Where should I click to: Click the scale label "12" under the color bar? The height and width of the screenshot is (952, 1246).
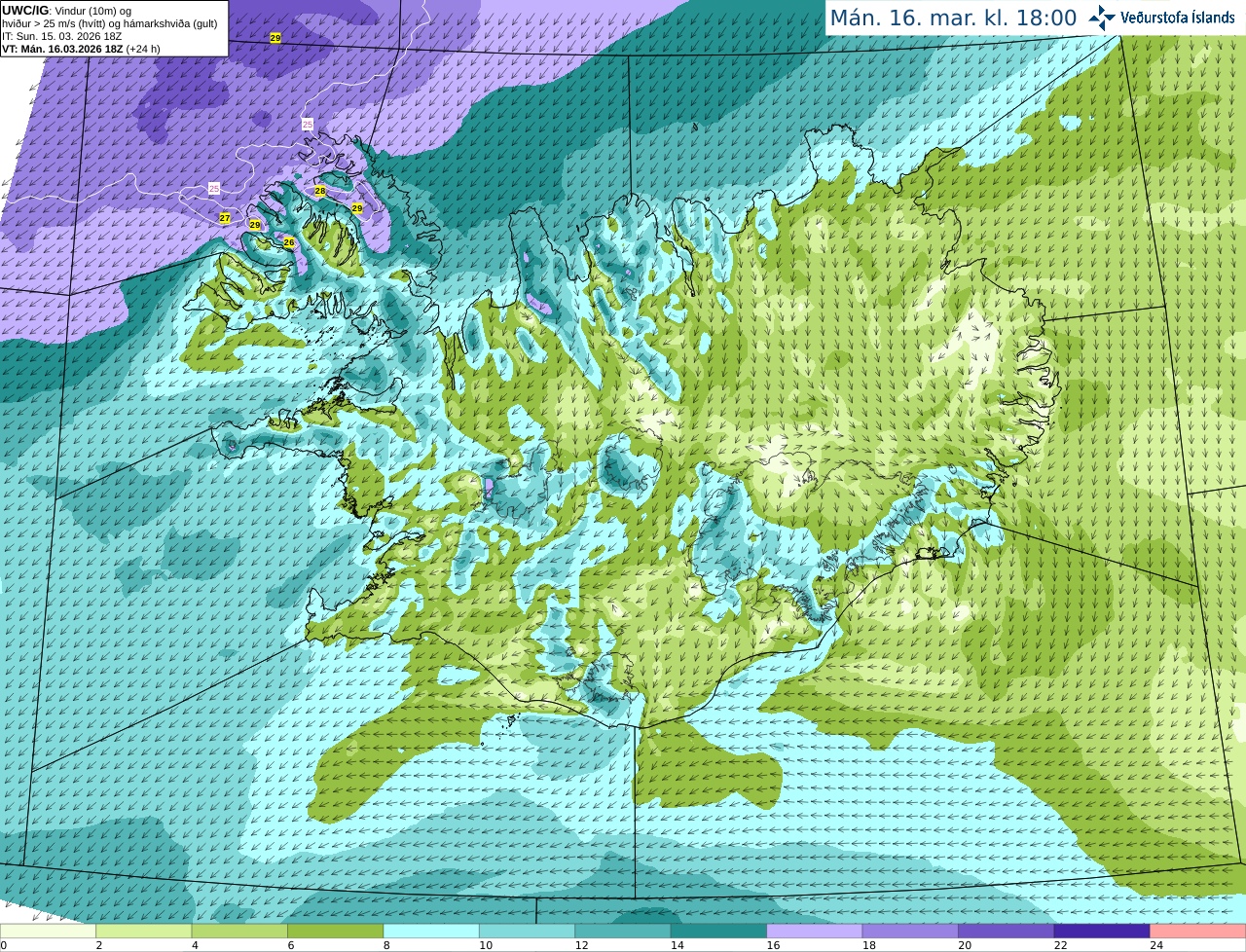pos(581,945)
